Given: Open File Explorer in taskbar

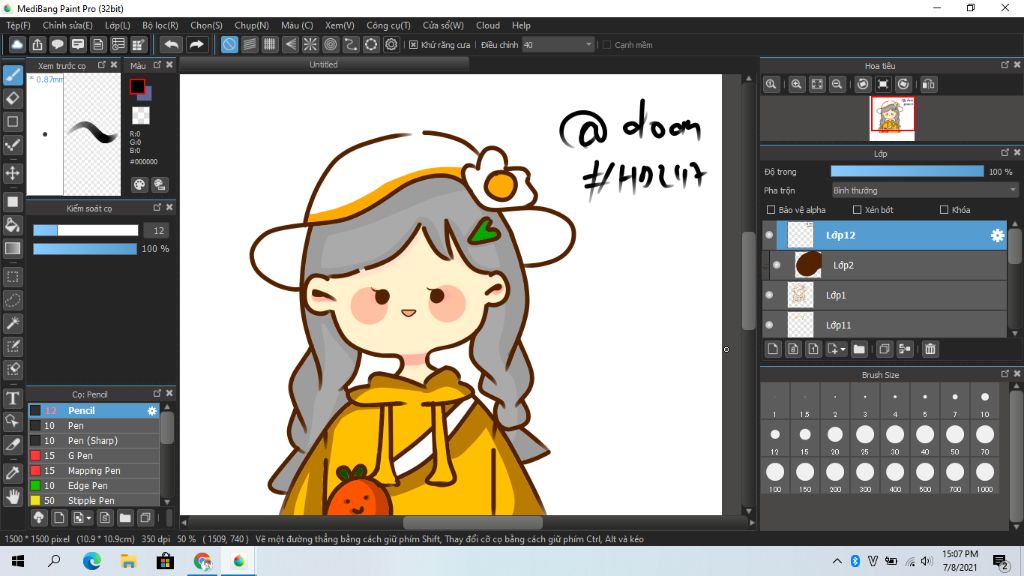Looking at the screenshot, I should pyautogui.click(x=129, y=561).
